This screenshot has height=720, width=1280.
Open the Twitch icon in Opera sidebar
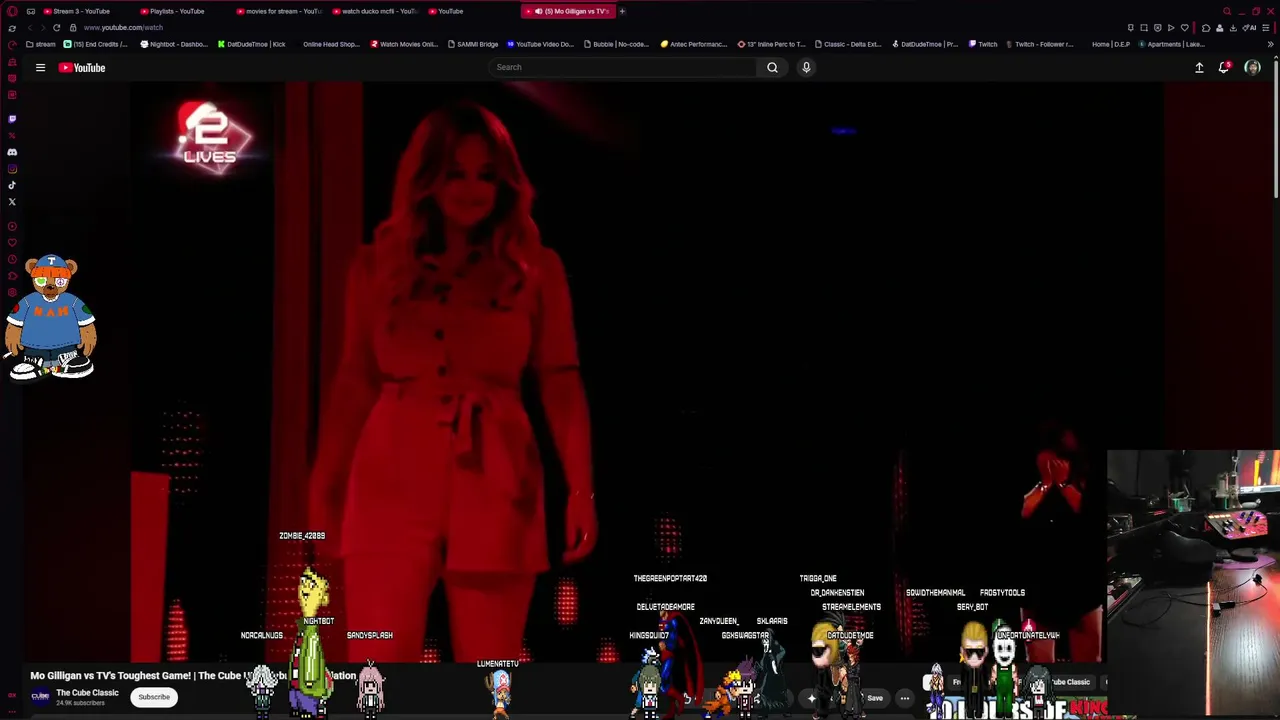[x=12, y=118]
